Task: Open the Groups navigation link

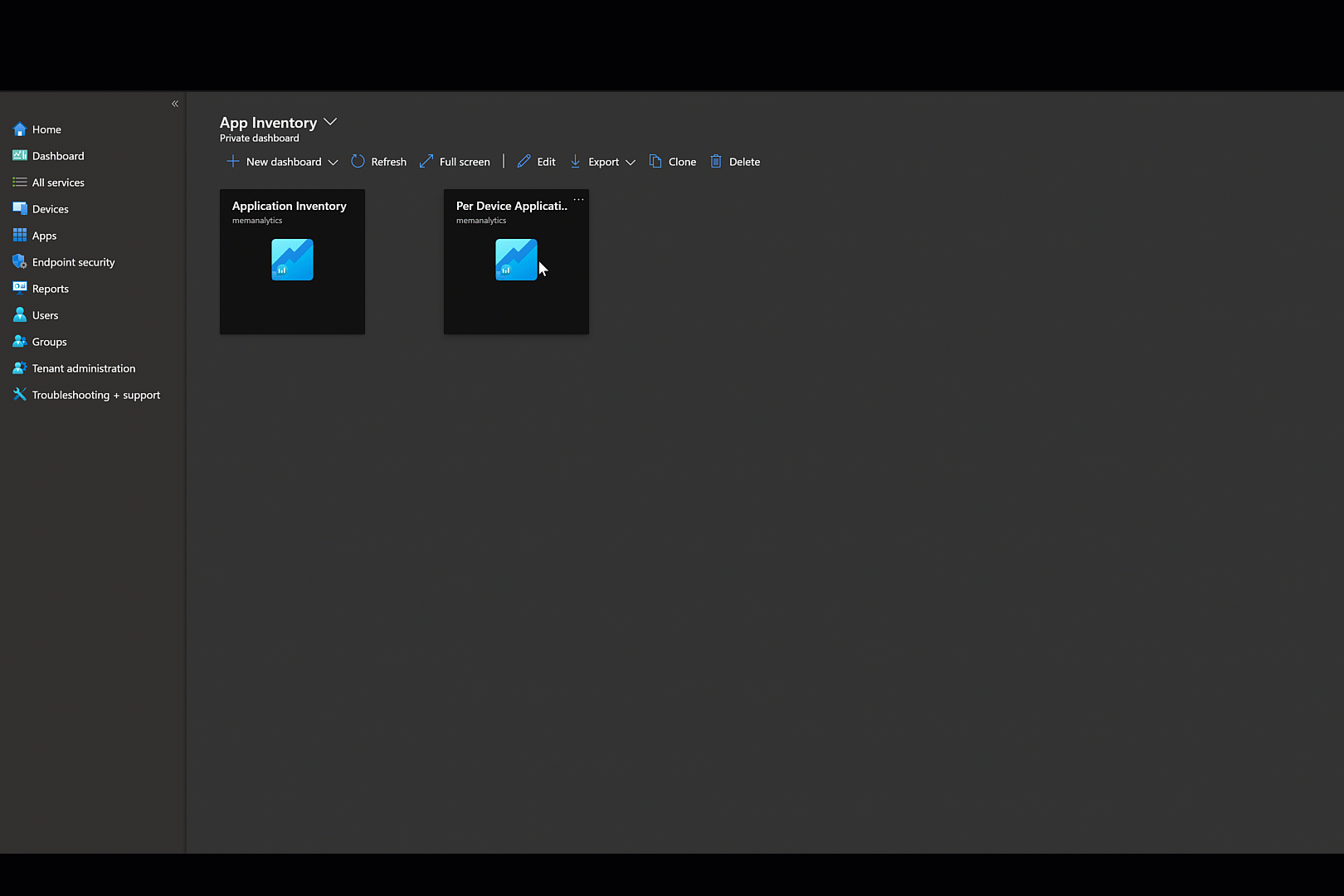Action: (x=49, y=342)
